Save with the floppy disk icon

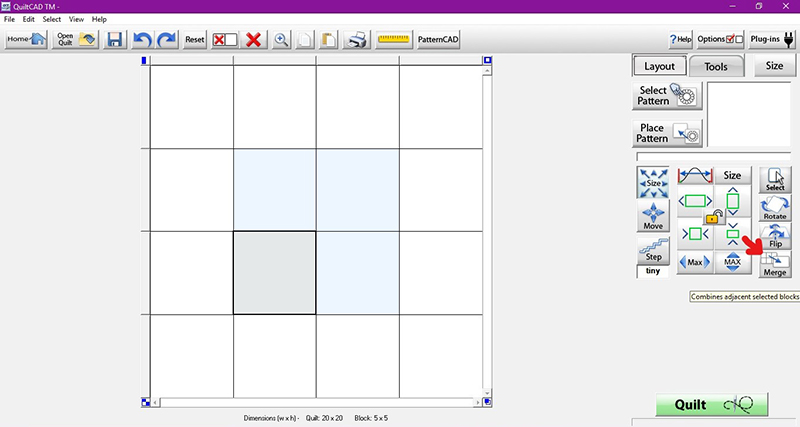[x=115, y=39]
